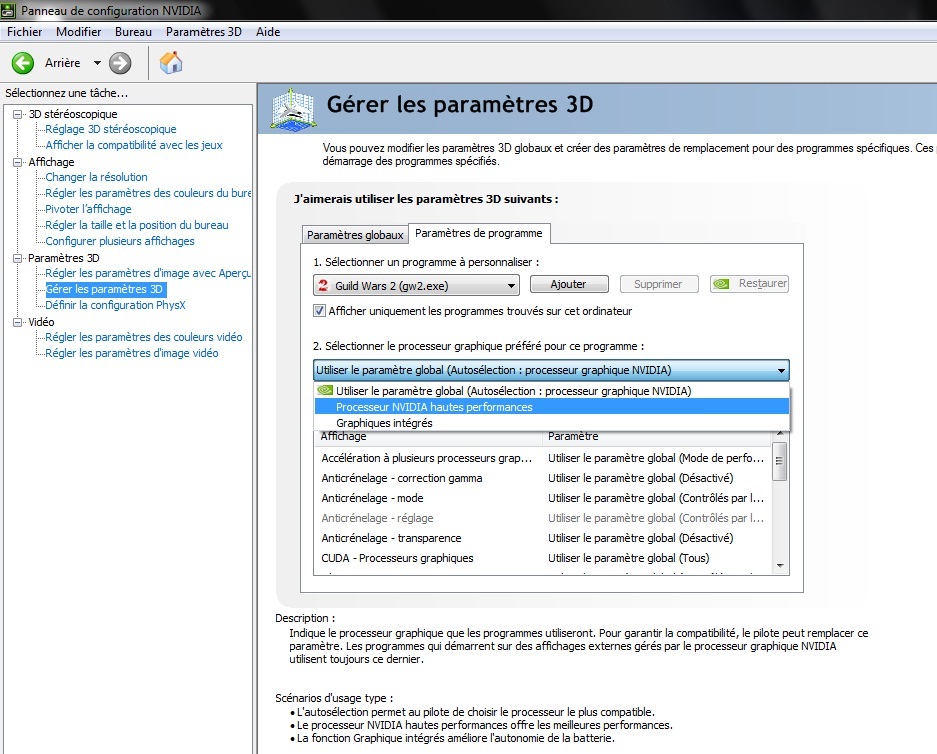The width and height of the screenshot is (937, 754).
Task: Select 'CUDA - Processeurs graphiques' row
Action: click(543, 558)
